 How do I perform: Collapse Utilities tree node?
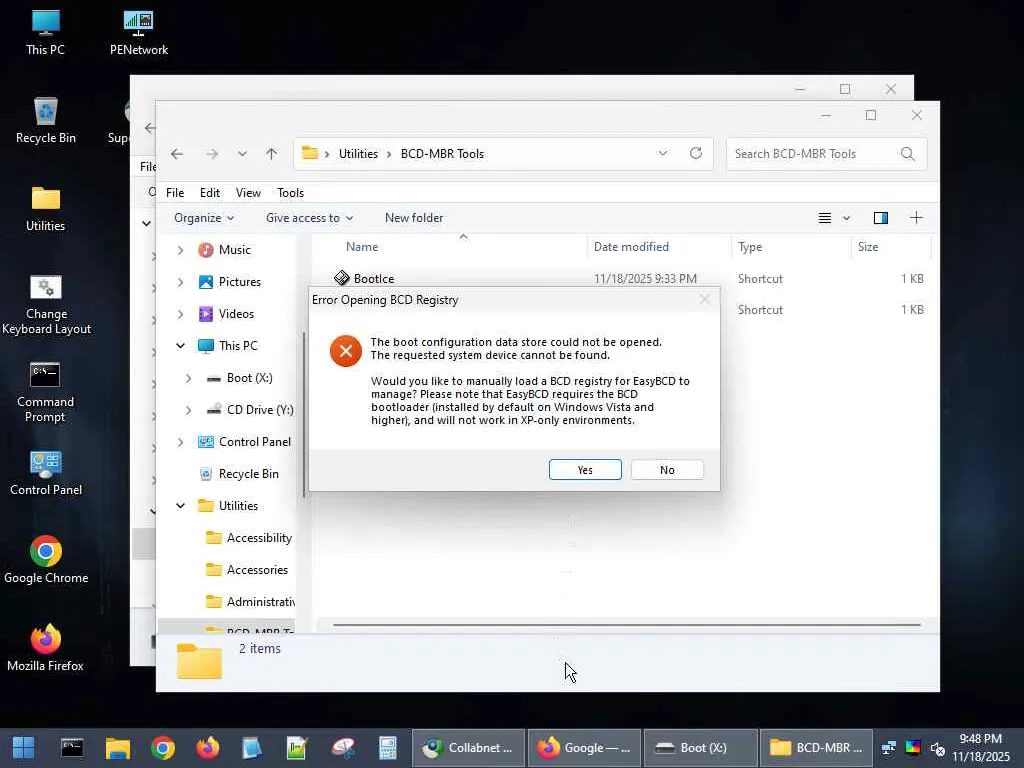(180, 505)
